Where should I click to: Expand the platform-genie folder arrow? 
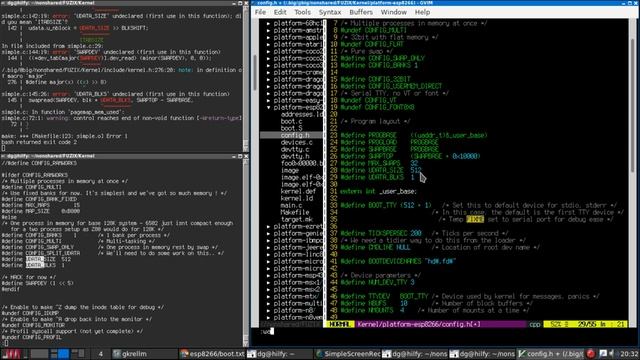coord(268,234)
